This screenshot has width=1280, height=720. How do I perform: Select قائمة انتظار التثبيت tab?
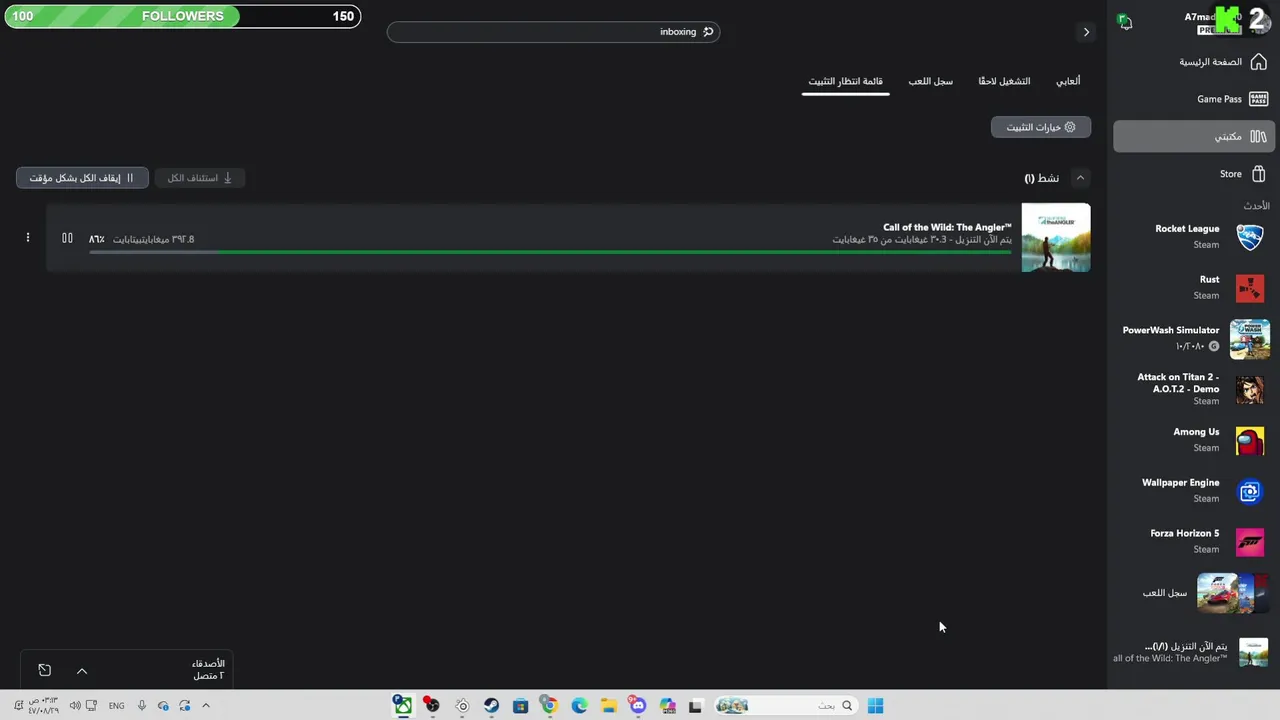[x=846, y=81]
